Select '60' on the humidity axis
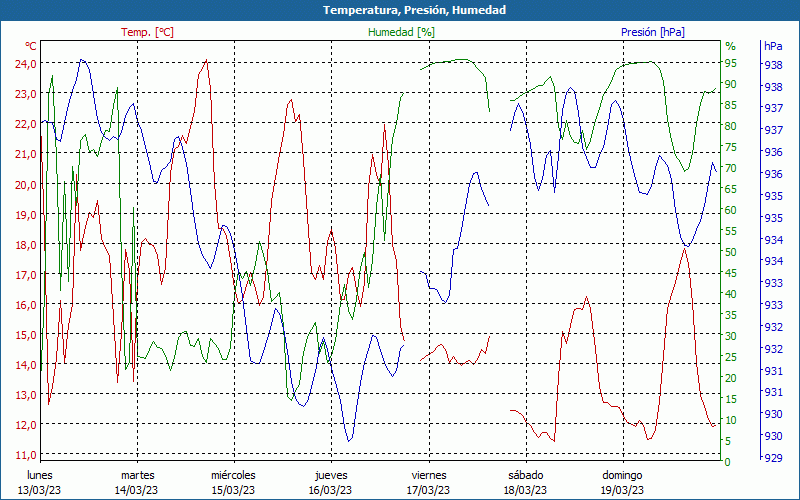Viewport: 800px width, 500px height. [731, 210]
